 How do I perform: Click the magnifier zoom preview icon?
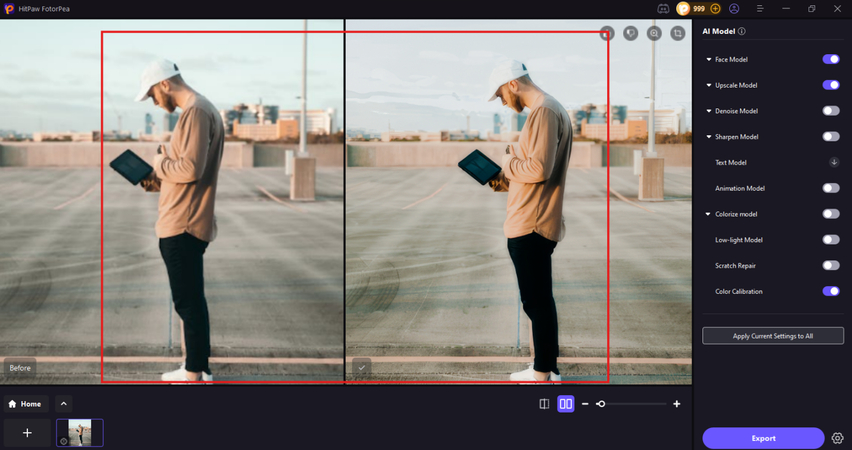[654, 33]
